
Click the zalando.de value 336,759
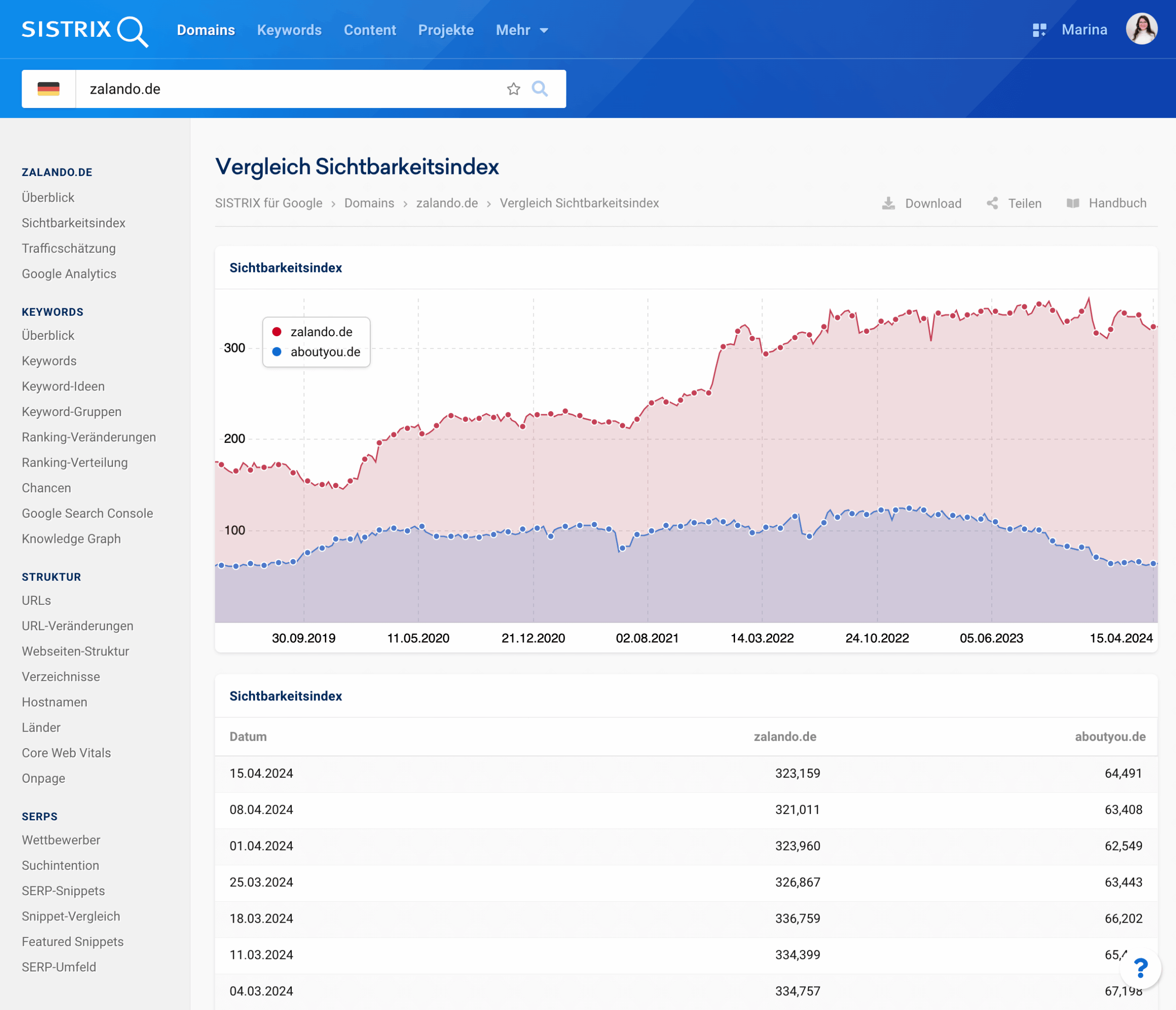tap(797, 919)
